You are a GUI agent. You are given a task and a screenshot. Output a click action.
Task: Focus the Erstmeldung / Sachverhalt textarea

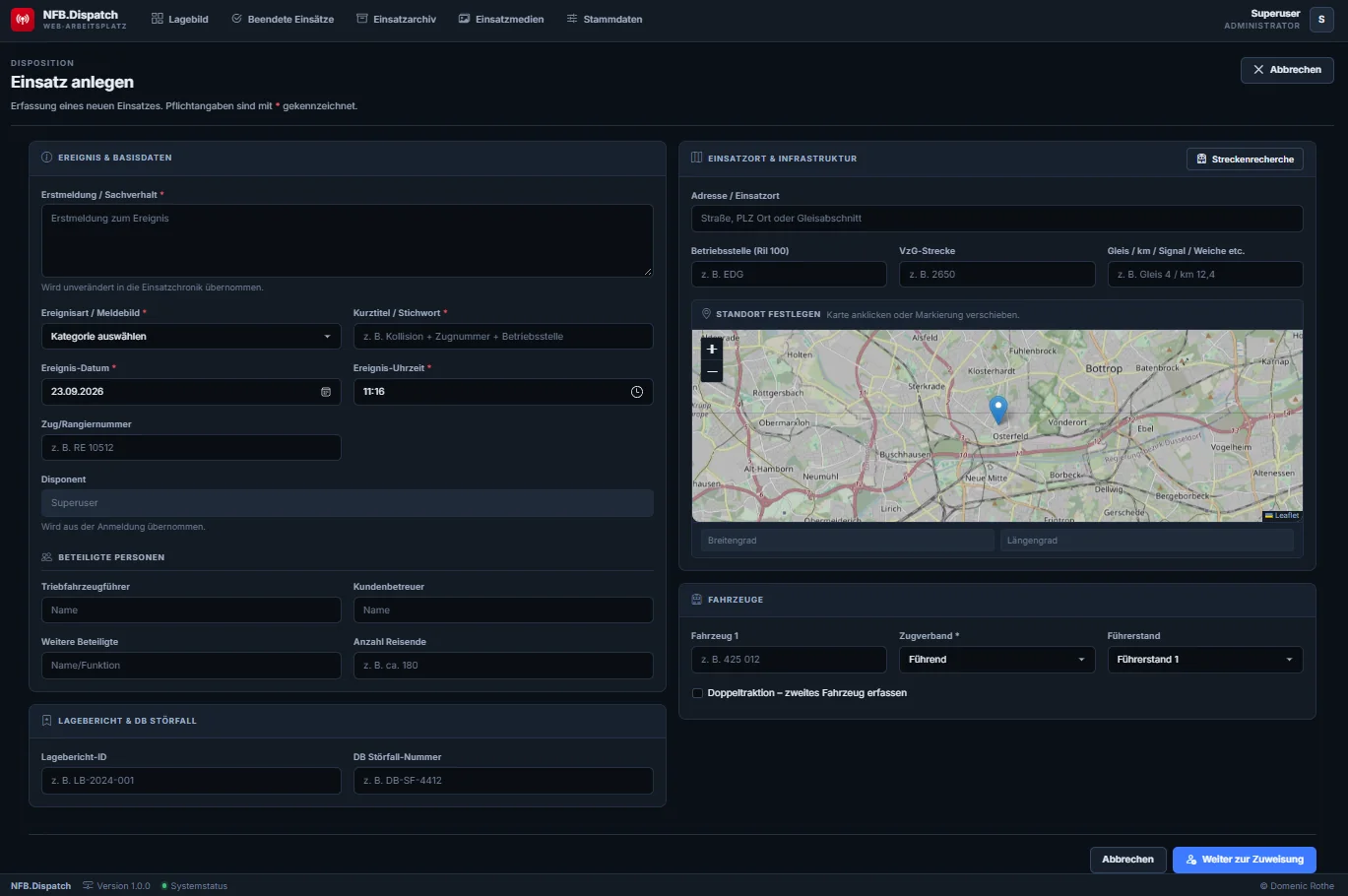tap(347, 240)
